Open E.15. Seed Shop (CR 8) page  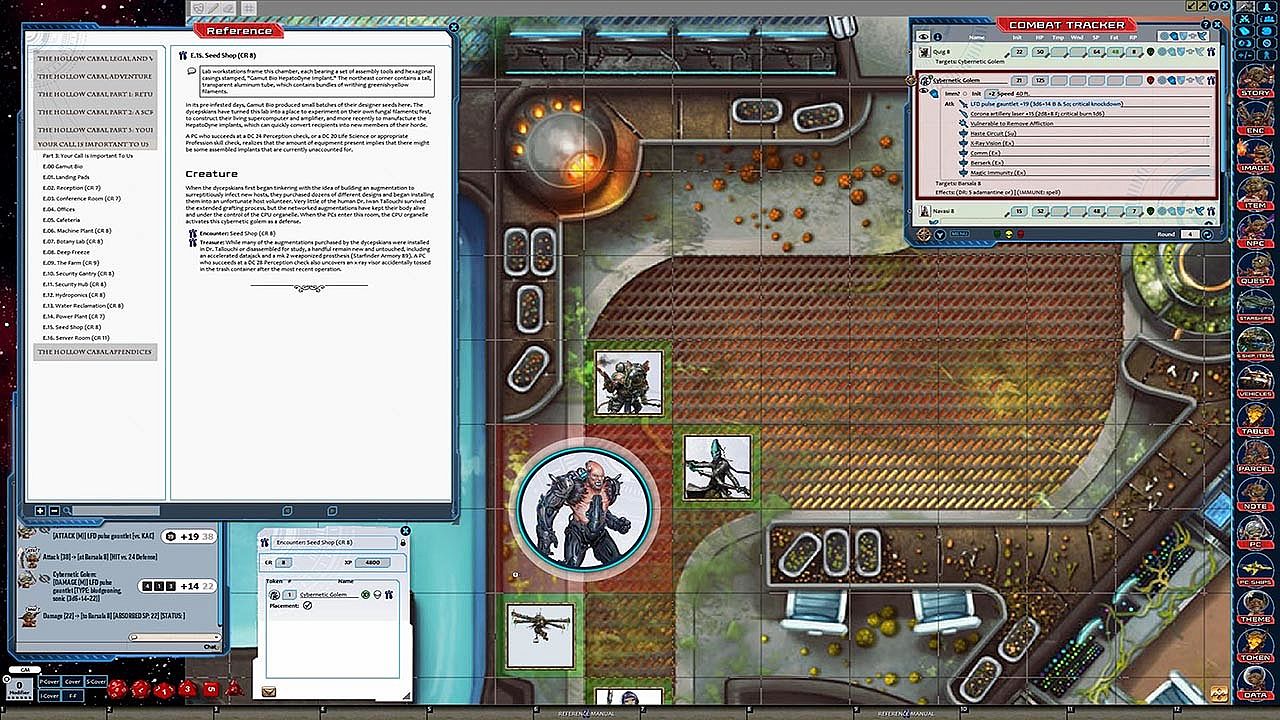[72, 327]
